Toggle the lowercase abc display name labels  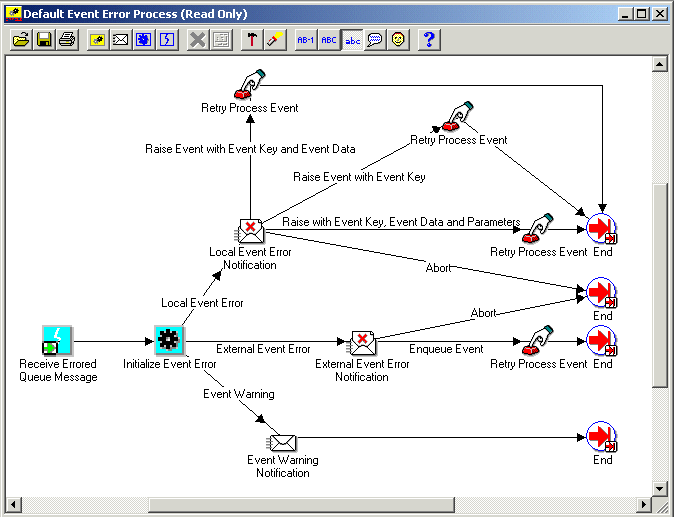pyautogui.click(x=351, y=40)
